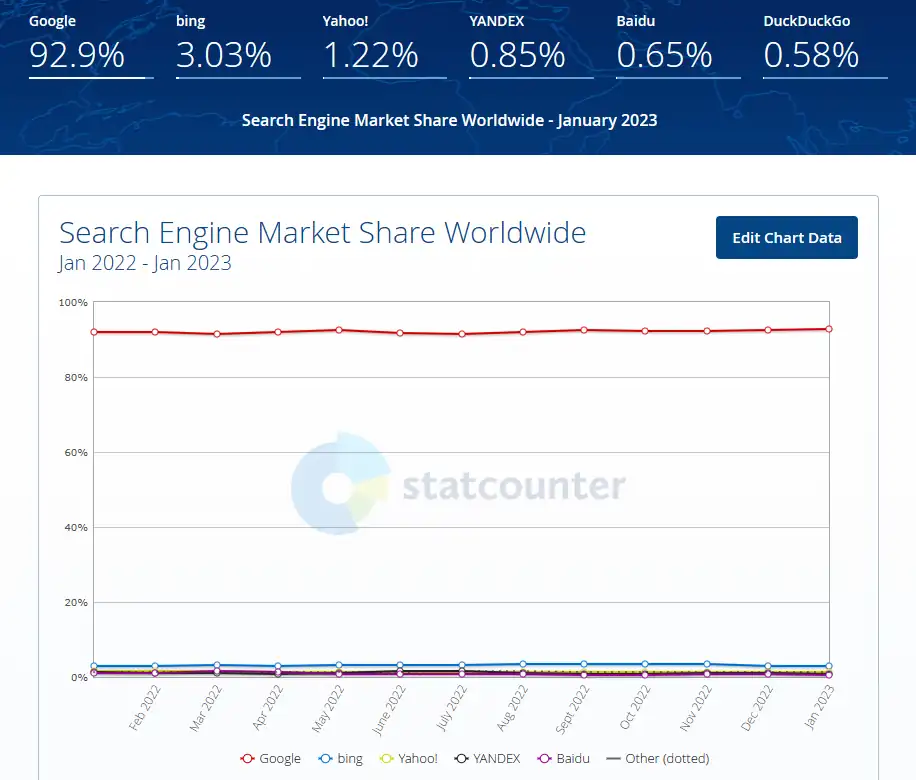
Task: Click Google's May 2022 data point
Action: coord(339,330)
